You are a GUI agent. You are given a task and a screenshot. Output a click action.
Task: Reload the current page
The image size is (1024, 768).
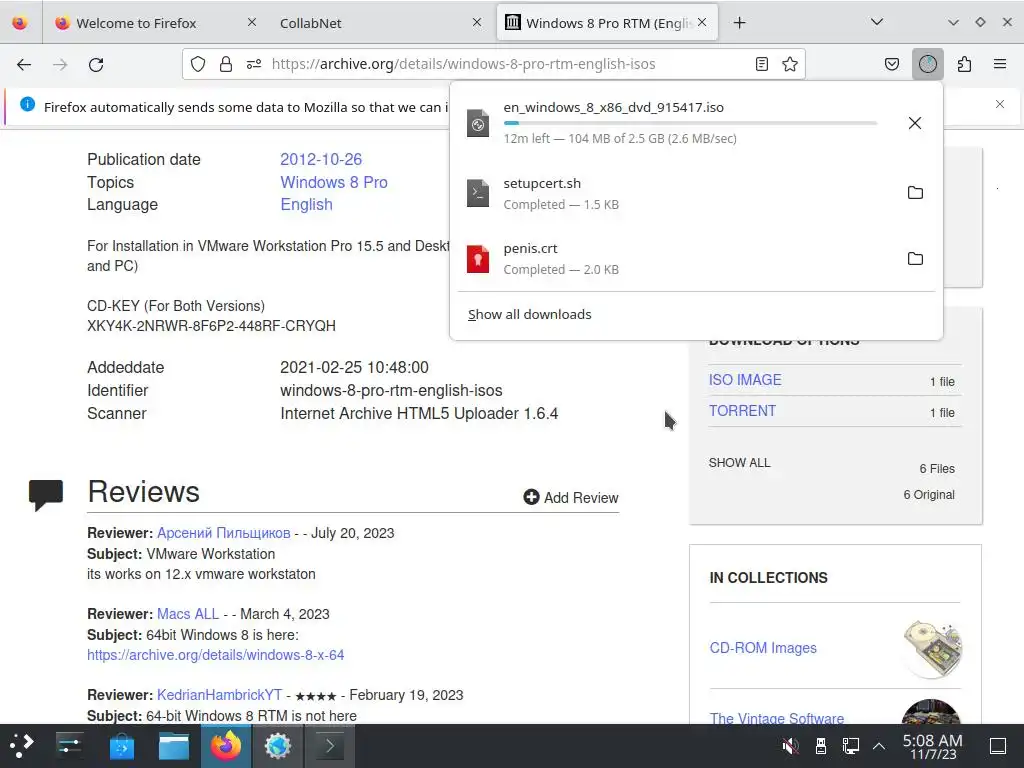(x=96, y=64)
